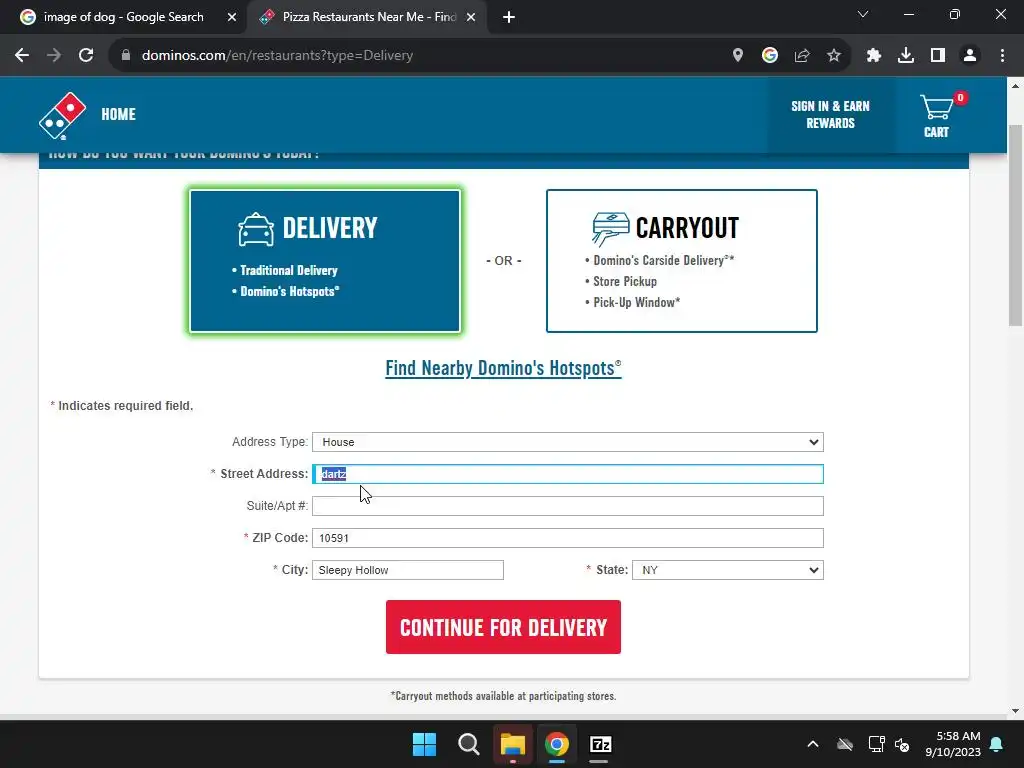Click Chrome icon in taskbar

tap(556, 744)
